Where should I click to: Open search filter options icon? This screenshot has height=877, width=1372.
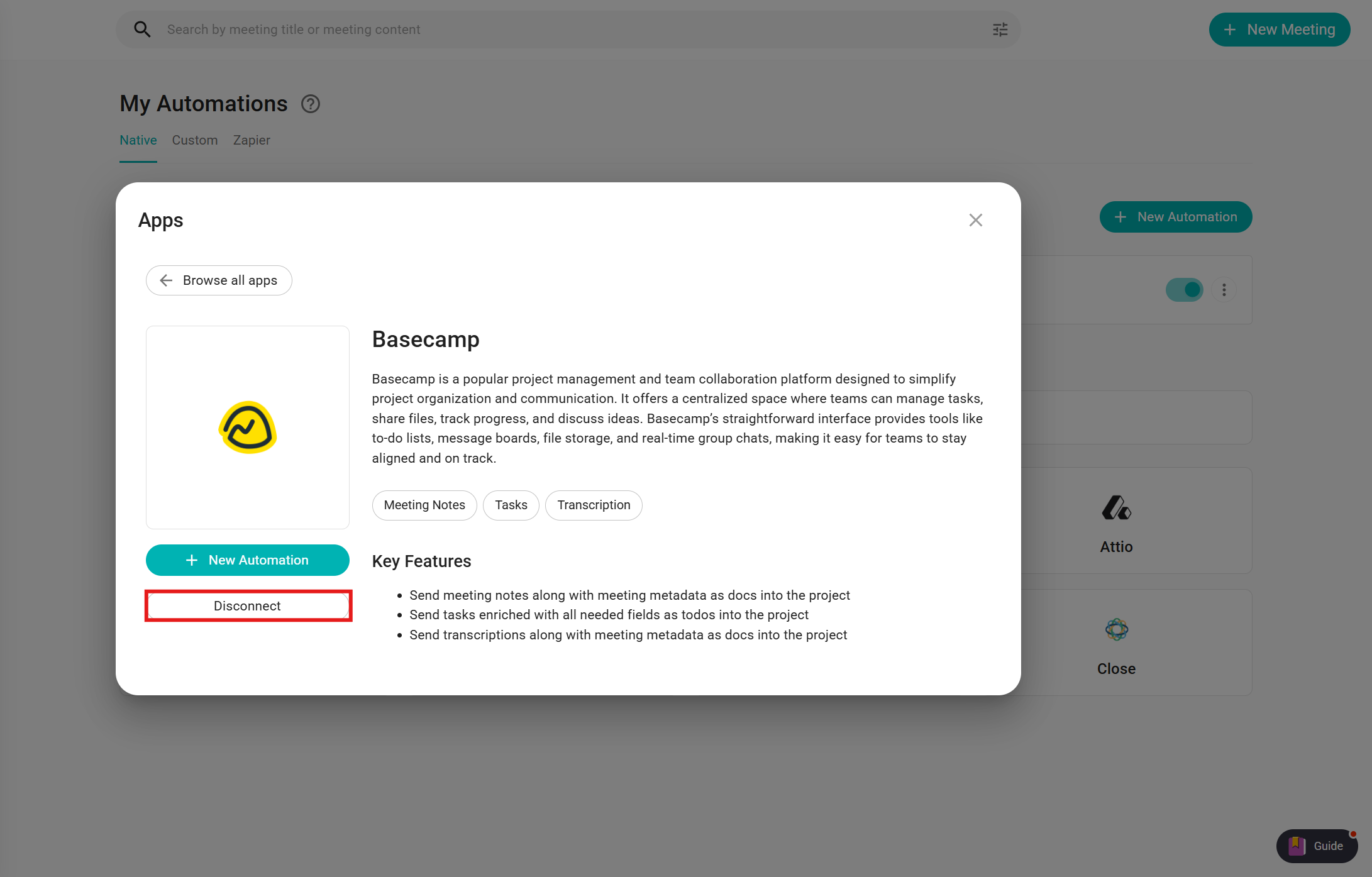(x=1000, y=30)
